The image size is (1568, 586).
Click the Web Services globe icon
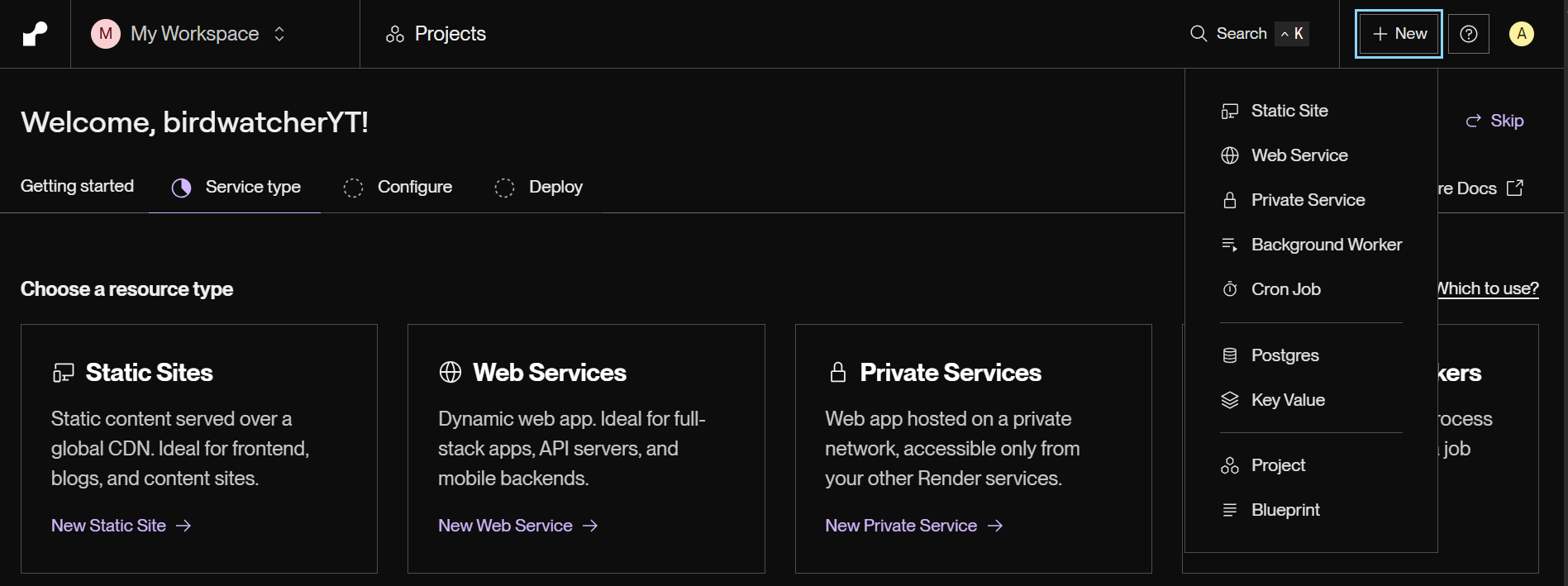click(x=450, y=373)
